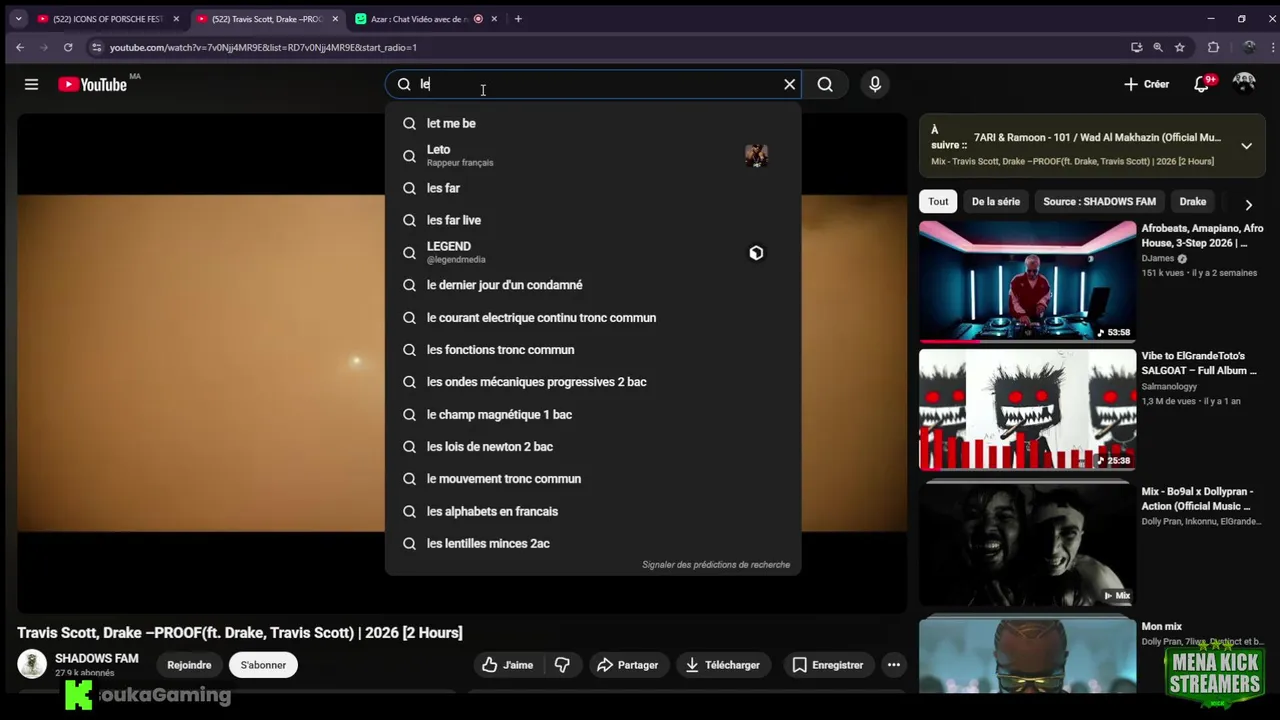Open the Bo9al x Dollypran mix thumbnail

(1027, 543)
